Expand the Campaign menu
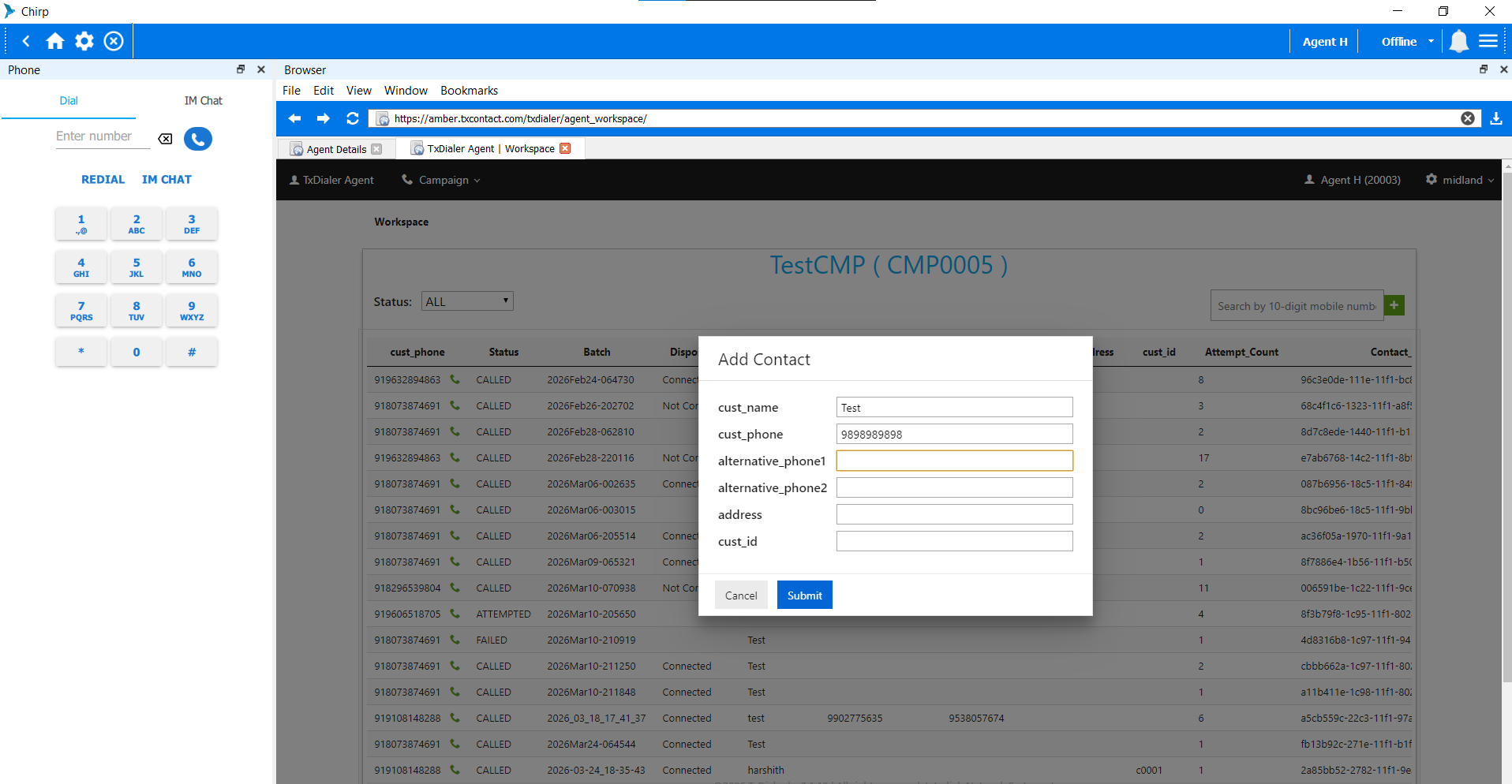This screenshot has width=1512, height=784. pyautogui.click(x=442, y=180)
